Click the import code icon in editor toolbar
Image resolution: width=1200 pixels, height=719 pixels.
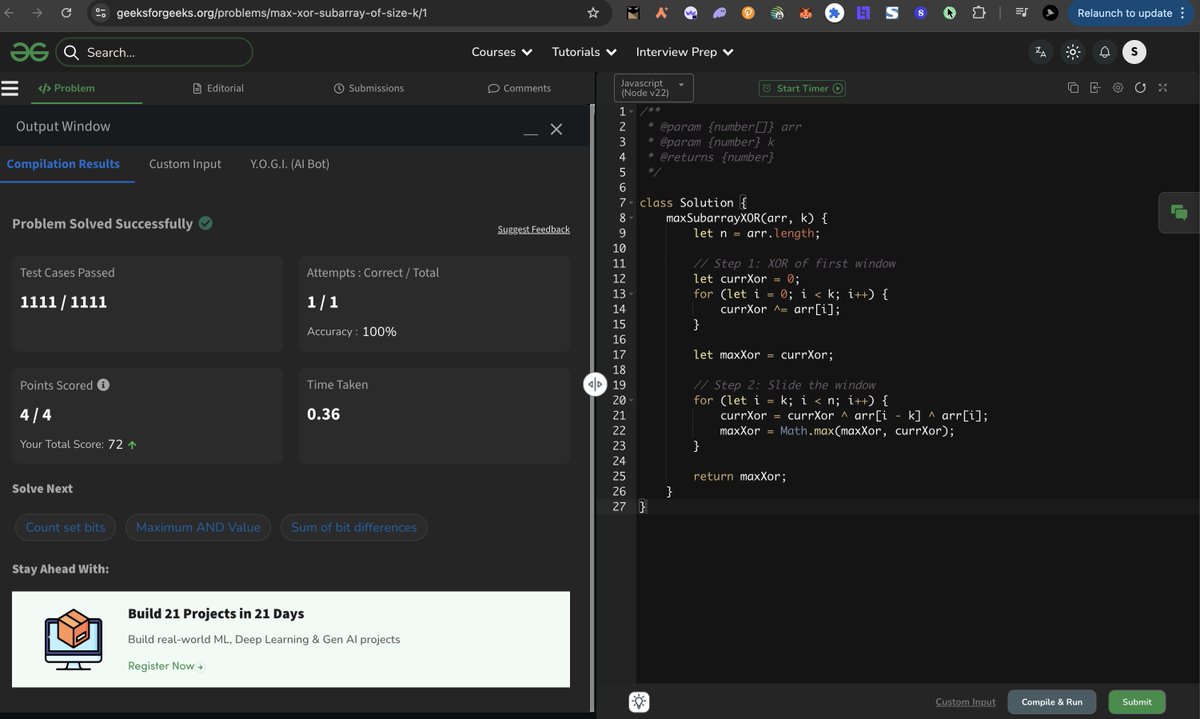tap(1095, 88)
